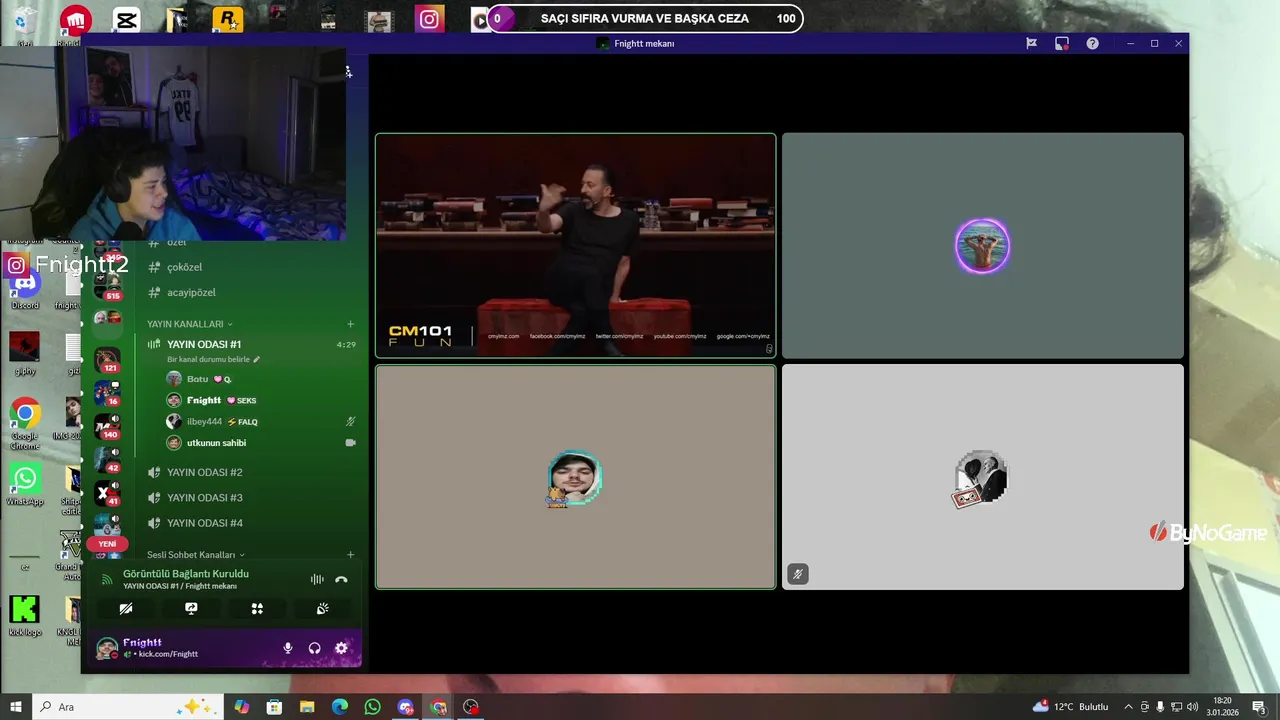Open connection signal info icon
Viewport: 1280px width, 720px height.
pos(107,579)
